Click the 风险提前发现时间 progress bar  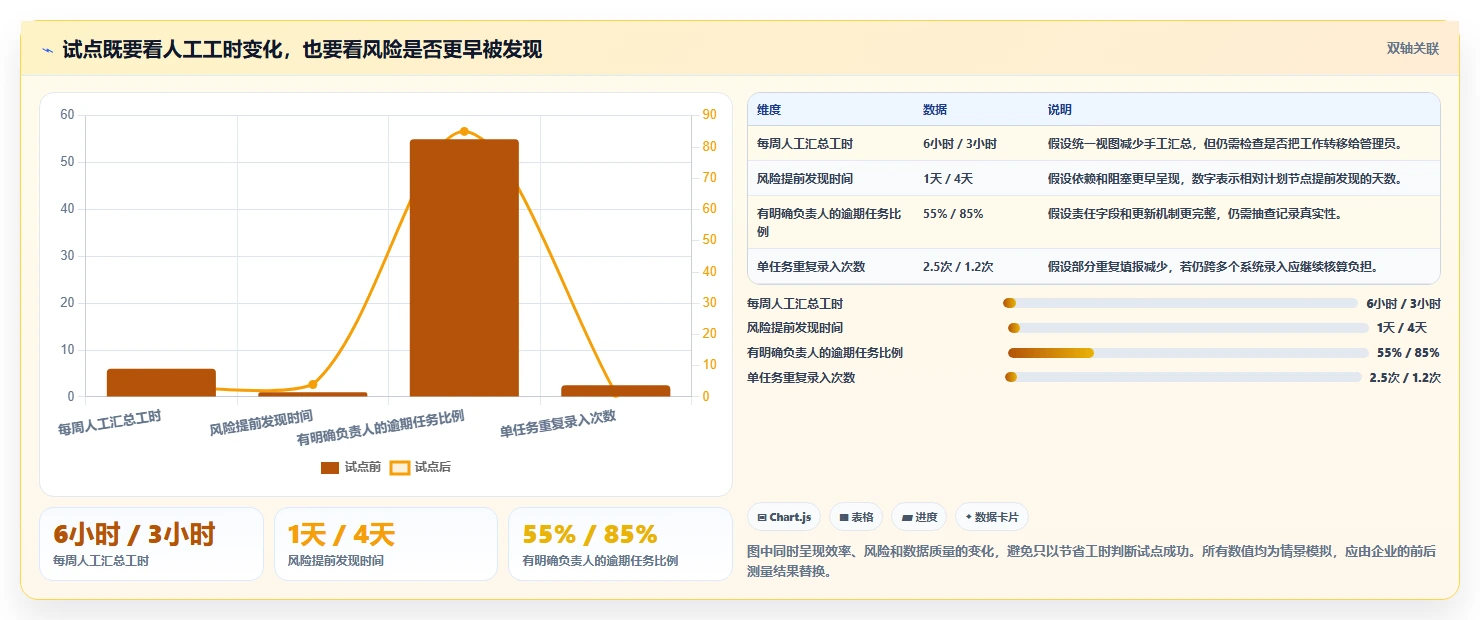click(x=1188, y=328)
